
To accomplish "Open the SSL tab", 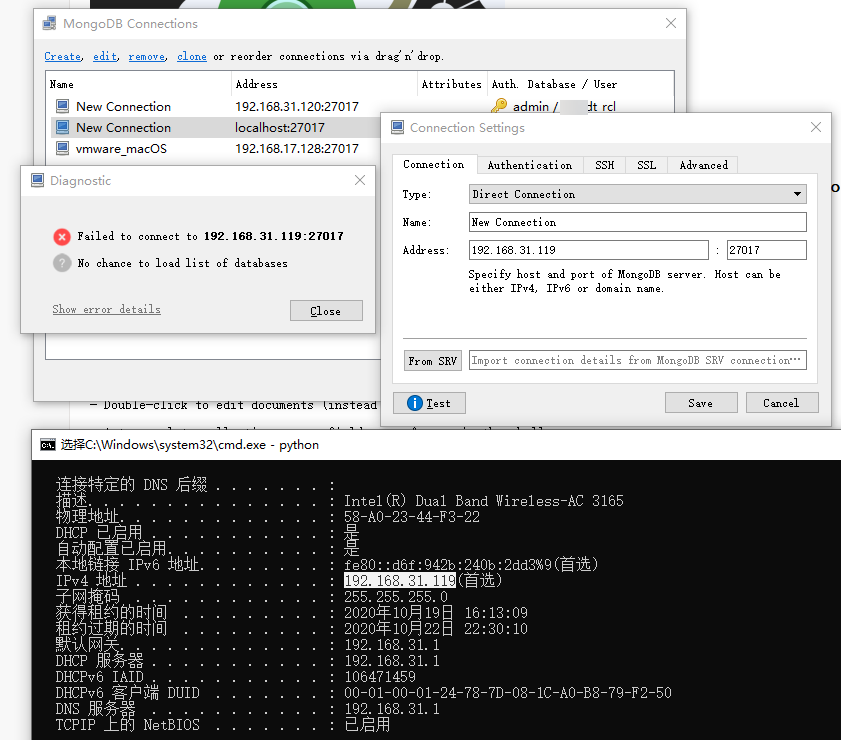I will coord(646,165).
